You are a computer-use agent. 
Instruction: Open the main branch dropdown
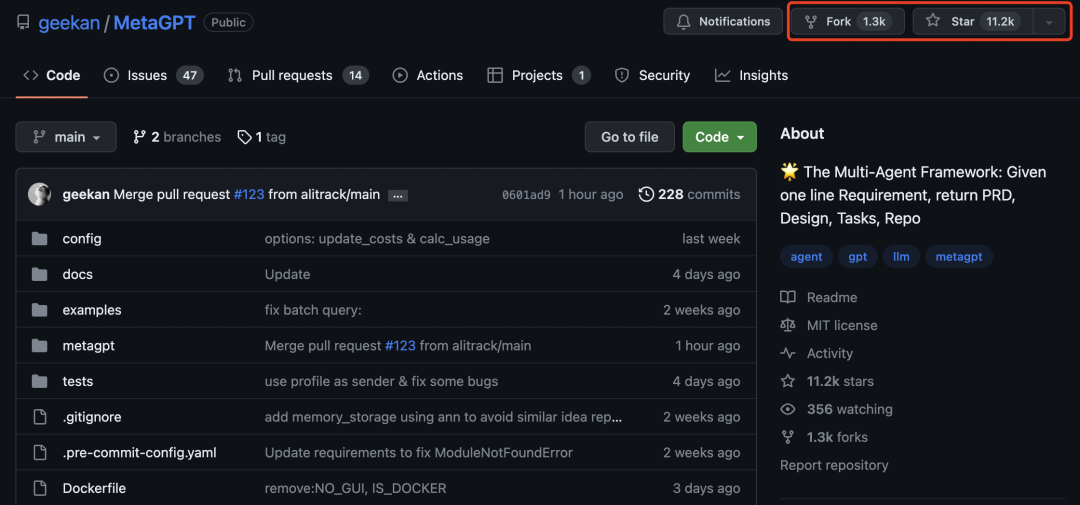point(66,137)
